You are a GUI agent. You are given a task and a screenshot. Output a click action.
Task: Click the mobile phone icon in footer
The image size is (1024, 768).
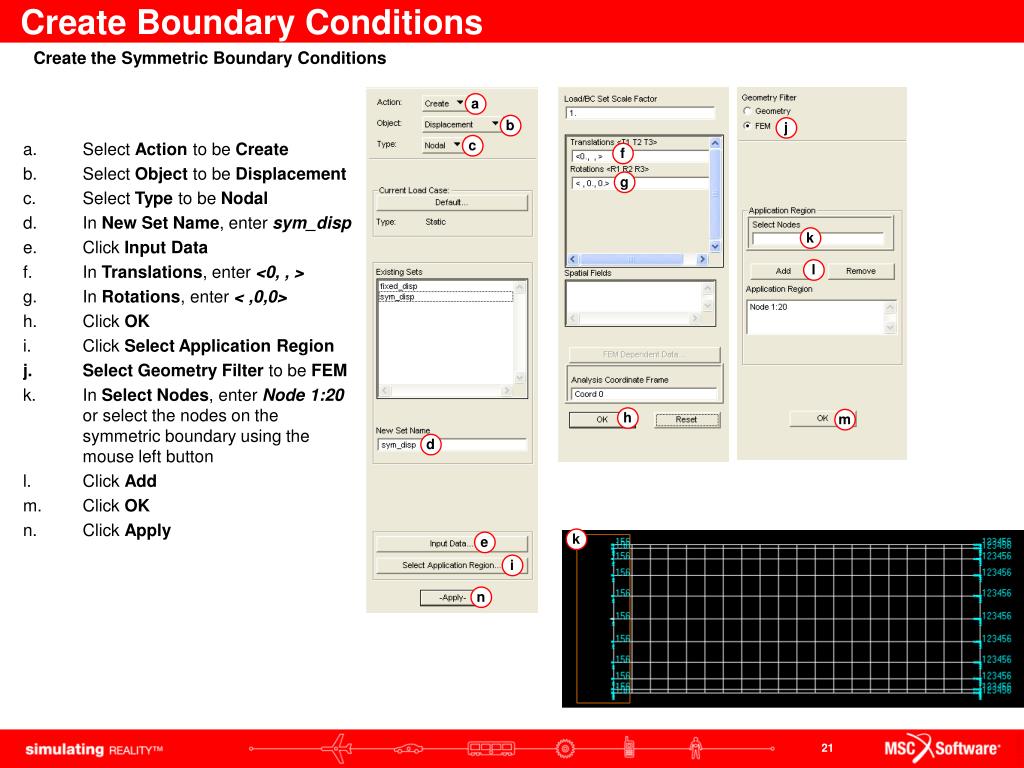(x=629, y=747)
